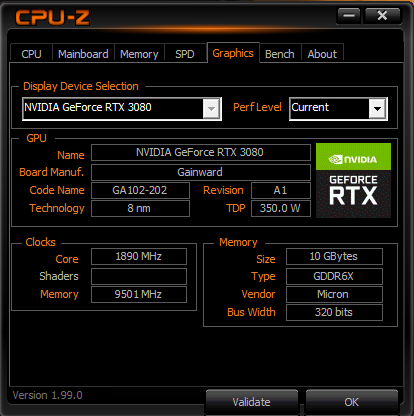Viewport: 414px width, 416px height.
Task: Click the empty Shaders clock field
Action: tap(139, 276)
